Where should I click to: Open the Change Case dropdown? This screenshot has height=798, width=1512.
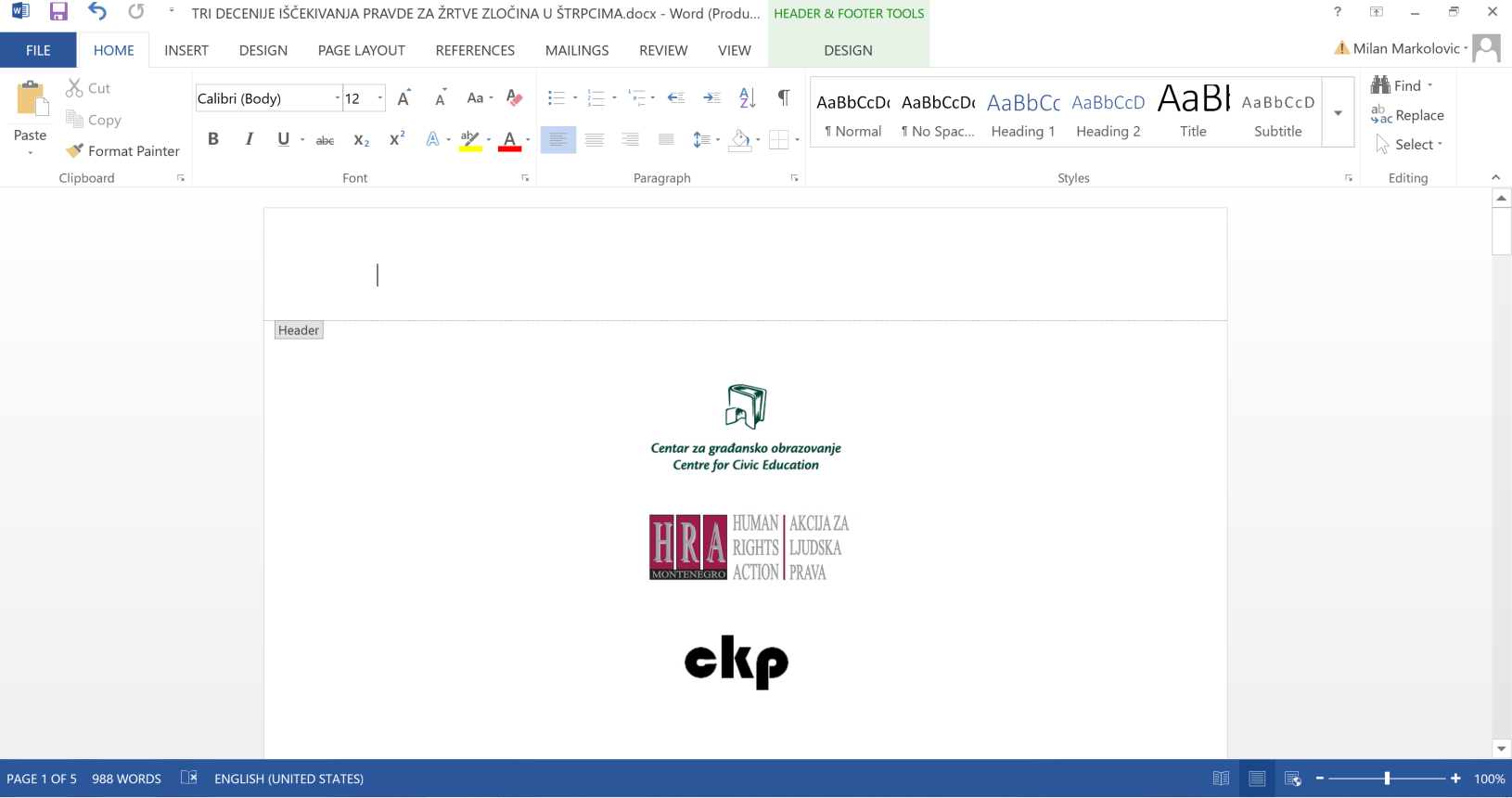pos(480,98)
